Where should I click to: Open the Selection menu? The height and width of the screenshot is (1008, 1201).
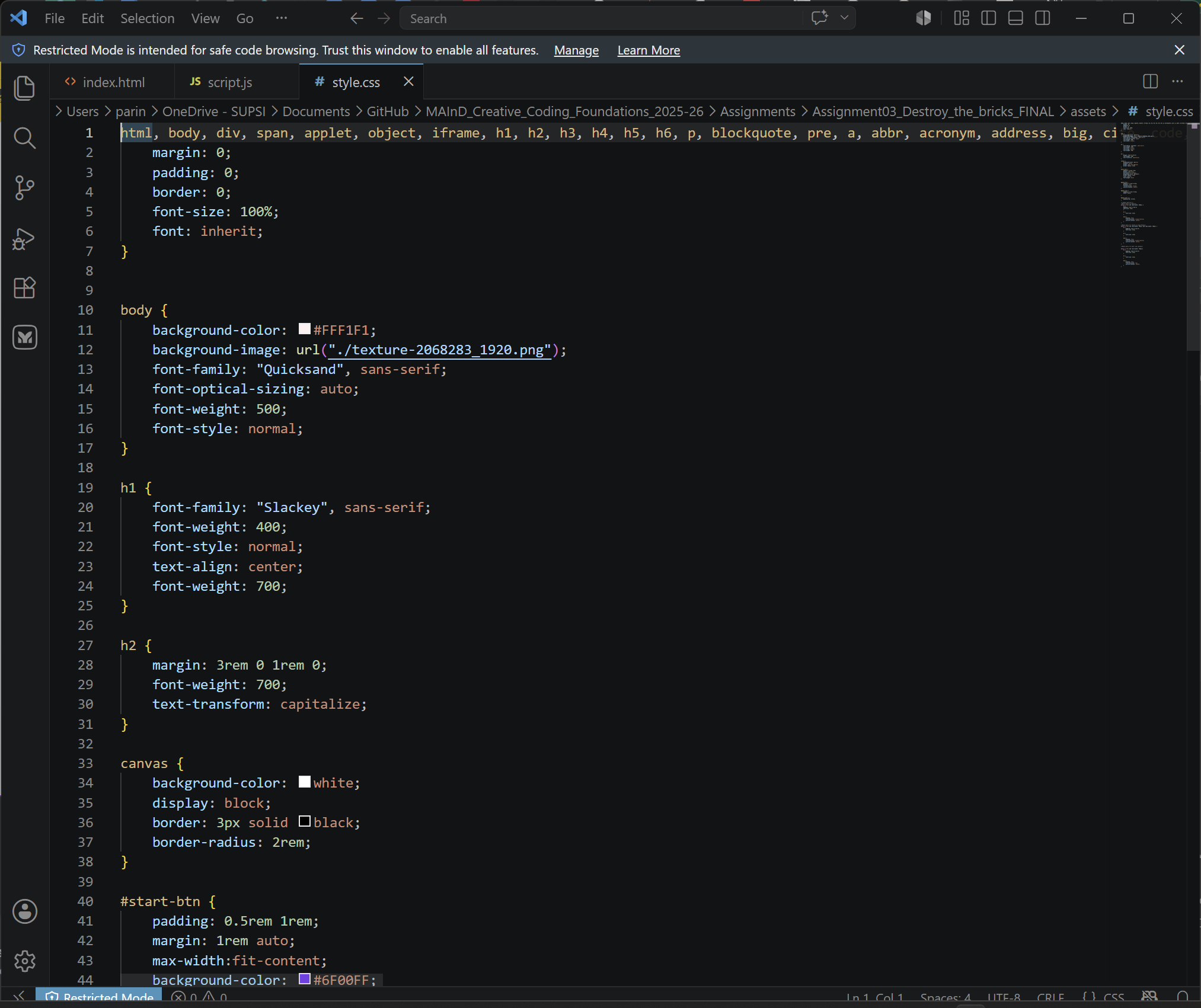pyautogui.click(x=148, y=18)
